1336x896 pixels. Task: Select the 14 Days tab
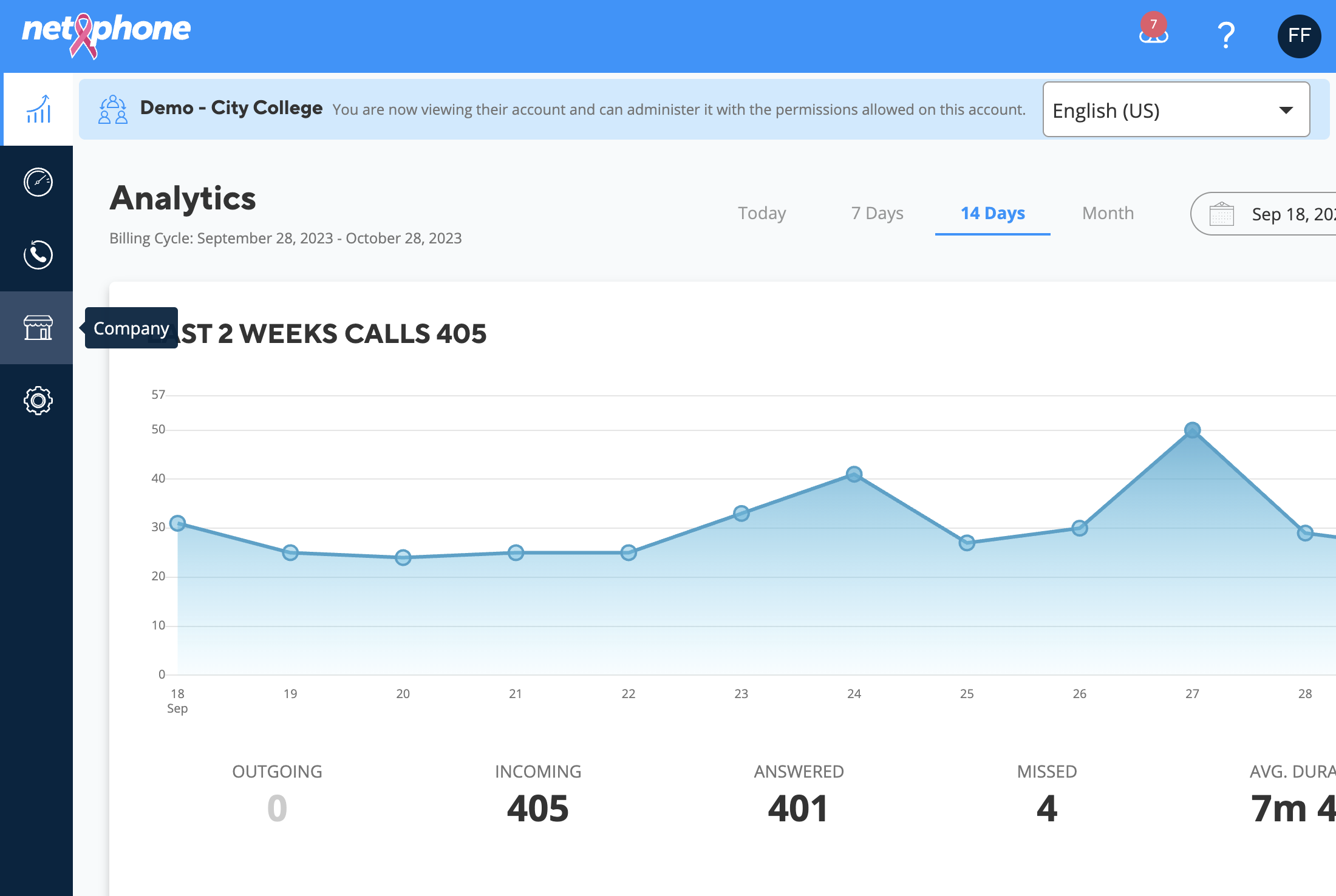[x=992, y=213]
